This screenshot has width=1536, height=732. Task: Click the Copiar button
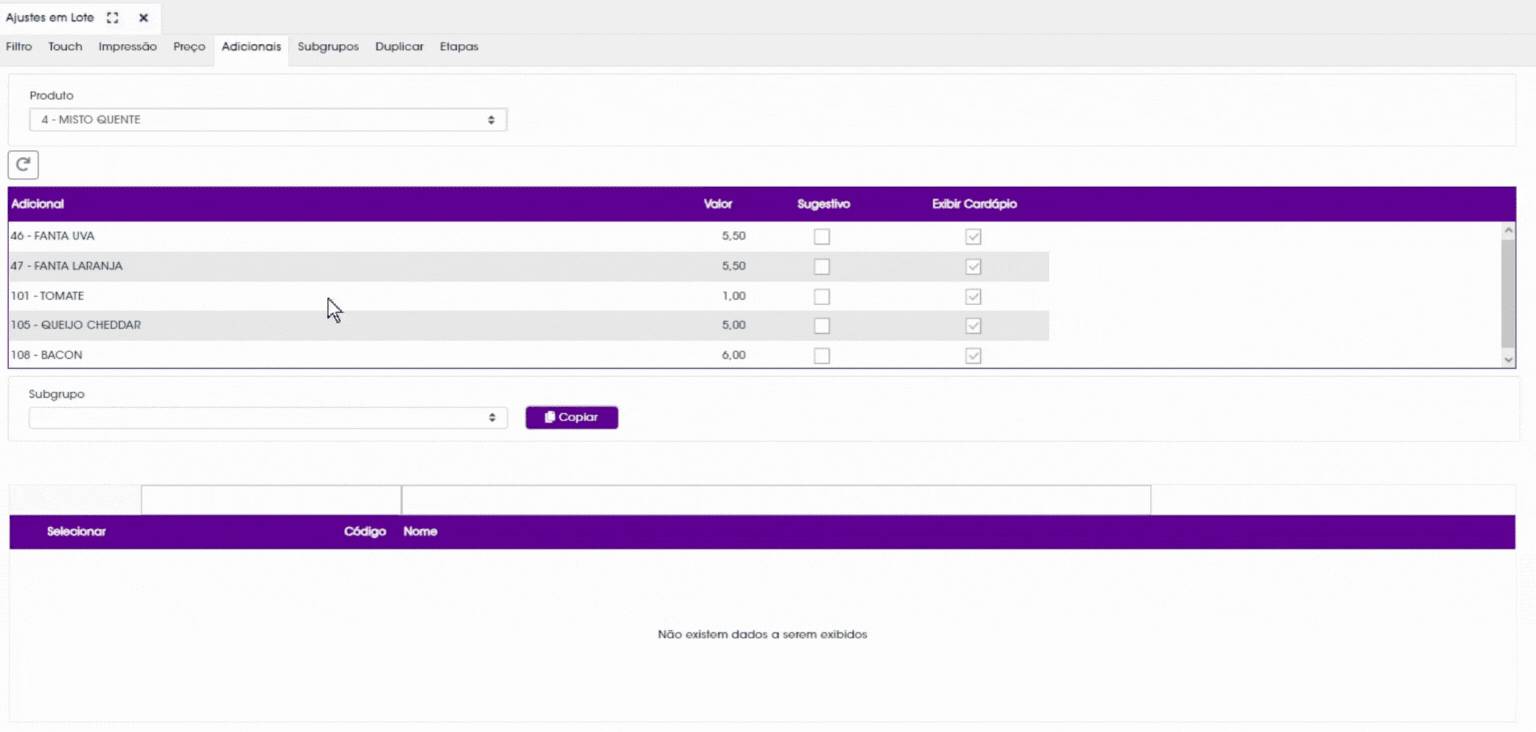[572, 417]
